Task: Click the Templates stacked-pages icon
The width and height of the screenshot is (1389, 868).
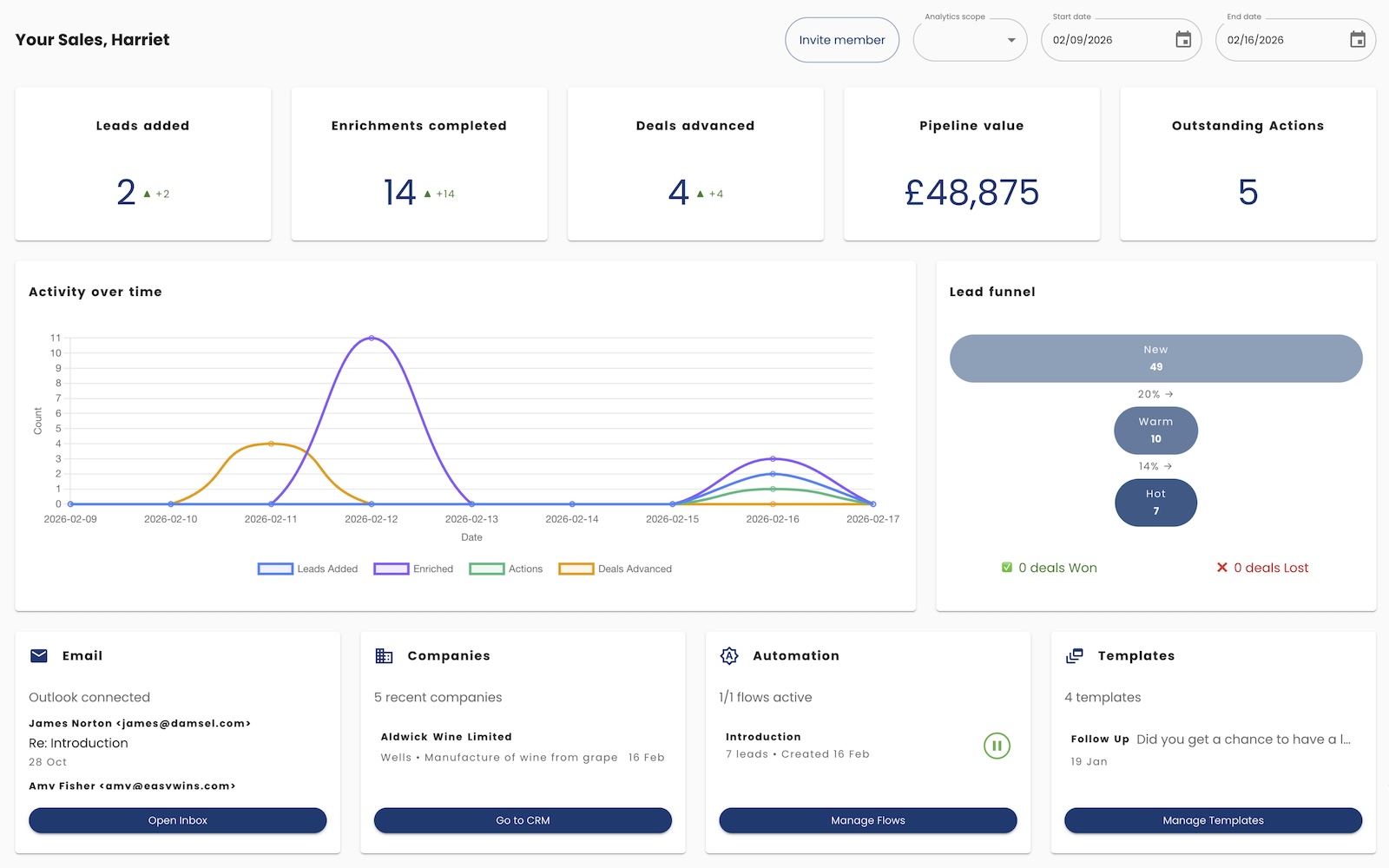Action: 1075,656
